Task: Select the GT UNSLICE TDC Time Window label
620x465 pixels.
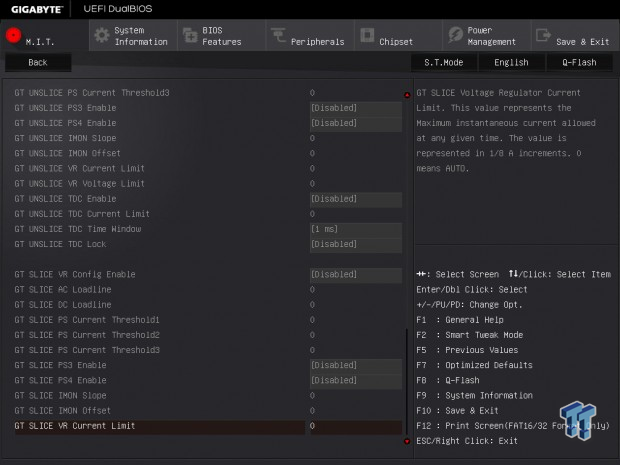Action: [78, 229]
